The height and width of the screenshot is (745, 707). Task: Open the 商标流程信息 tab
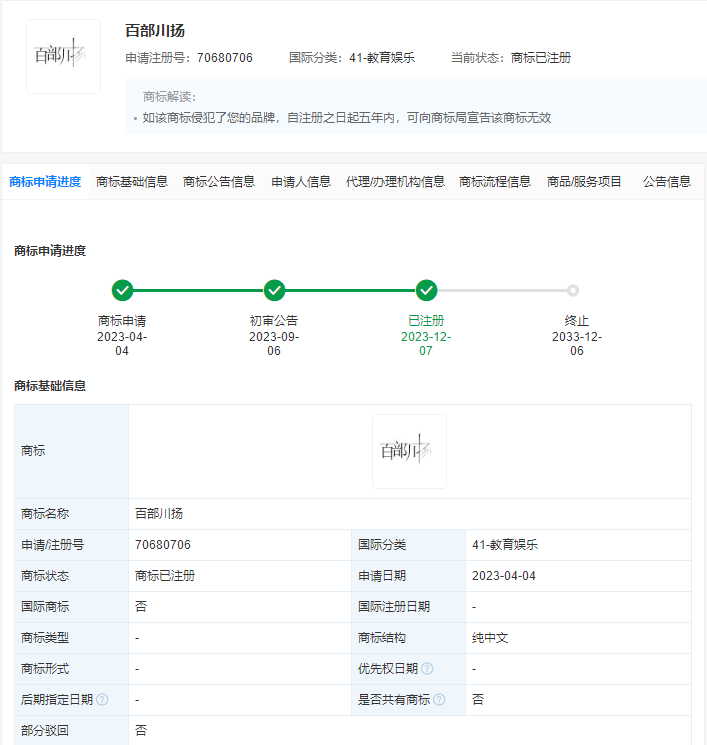point(495,181)
